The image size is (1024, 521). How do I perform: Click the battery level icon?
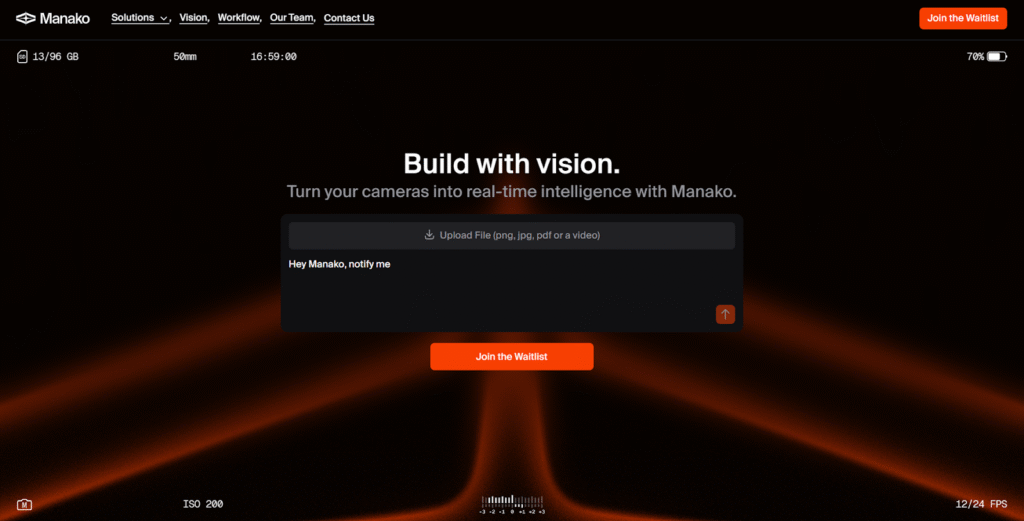997,57
